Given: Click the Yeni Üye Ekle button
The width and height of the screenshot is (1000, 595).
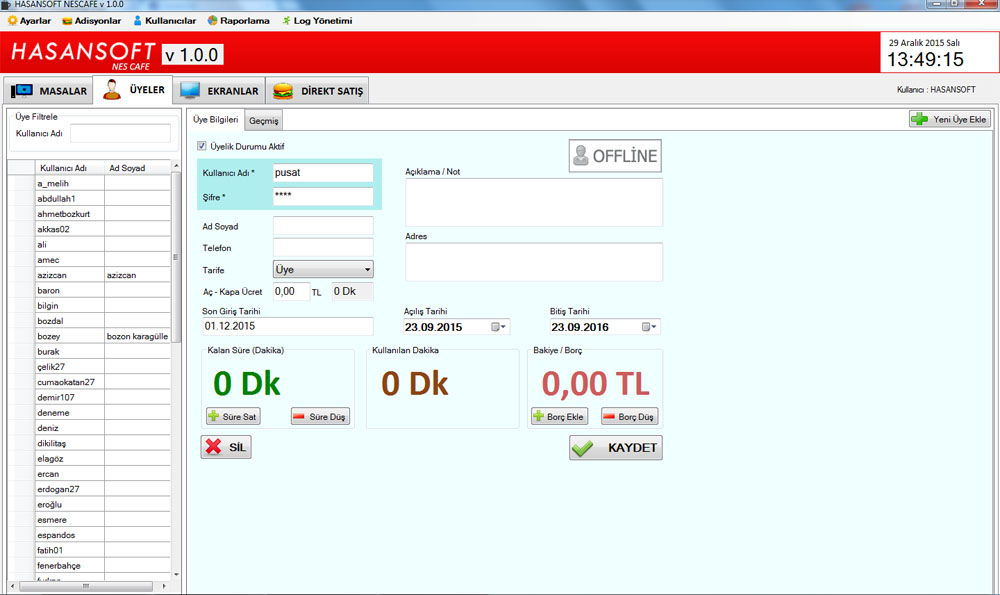Looking at the screenshot, I should point(950,119).
